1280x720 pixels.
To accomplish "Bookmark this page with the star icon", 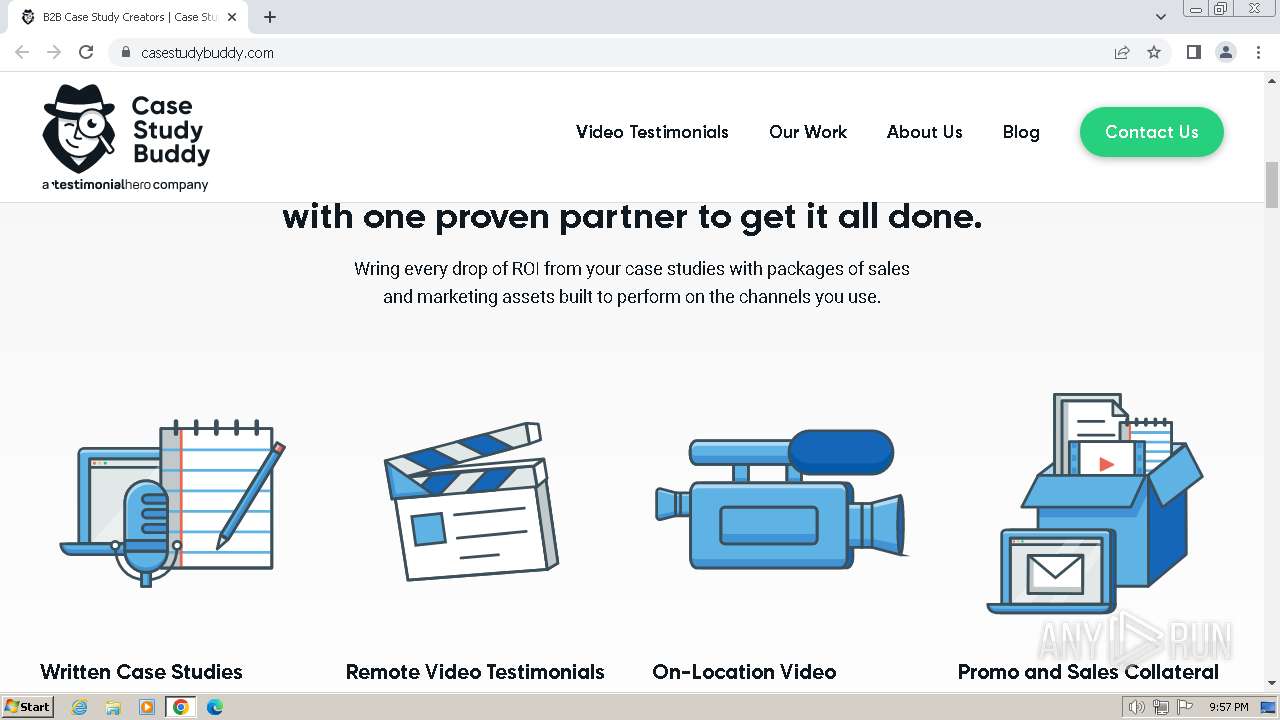I will coord(1154,52).
